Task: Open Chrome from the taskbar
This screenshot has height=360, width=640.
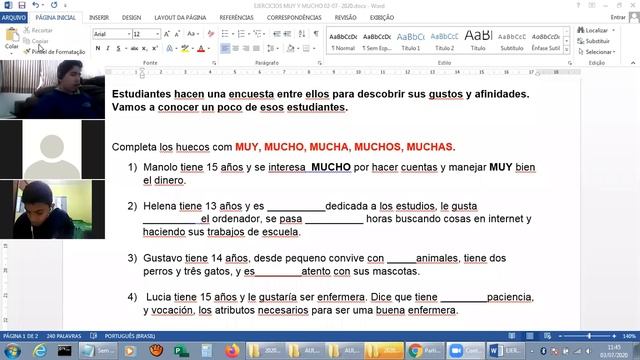Action: coord(424,351)
